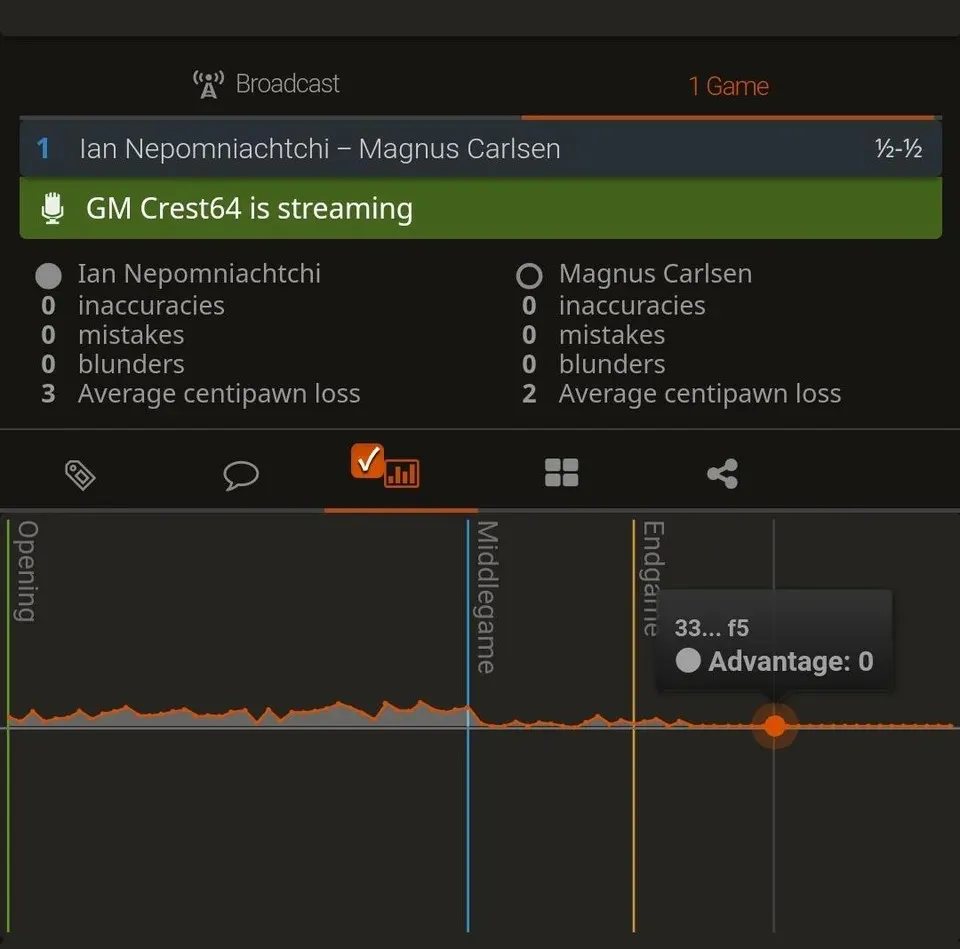Click Carlsen's average centipawn loss of 2
This screenshot has width=960, height=949.
coord(529,394)
